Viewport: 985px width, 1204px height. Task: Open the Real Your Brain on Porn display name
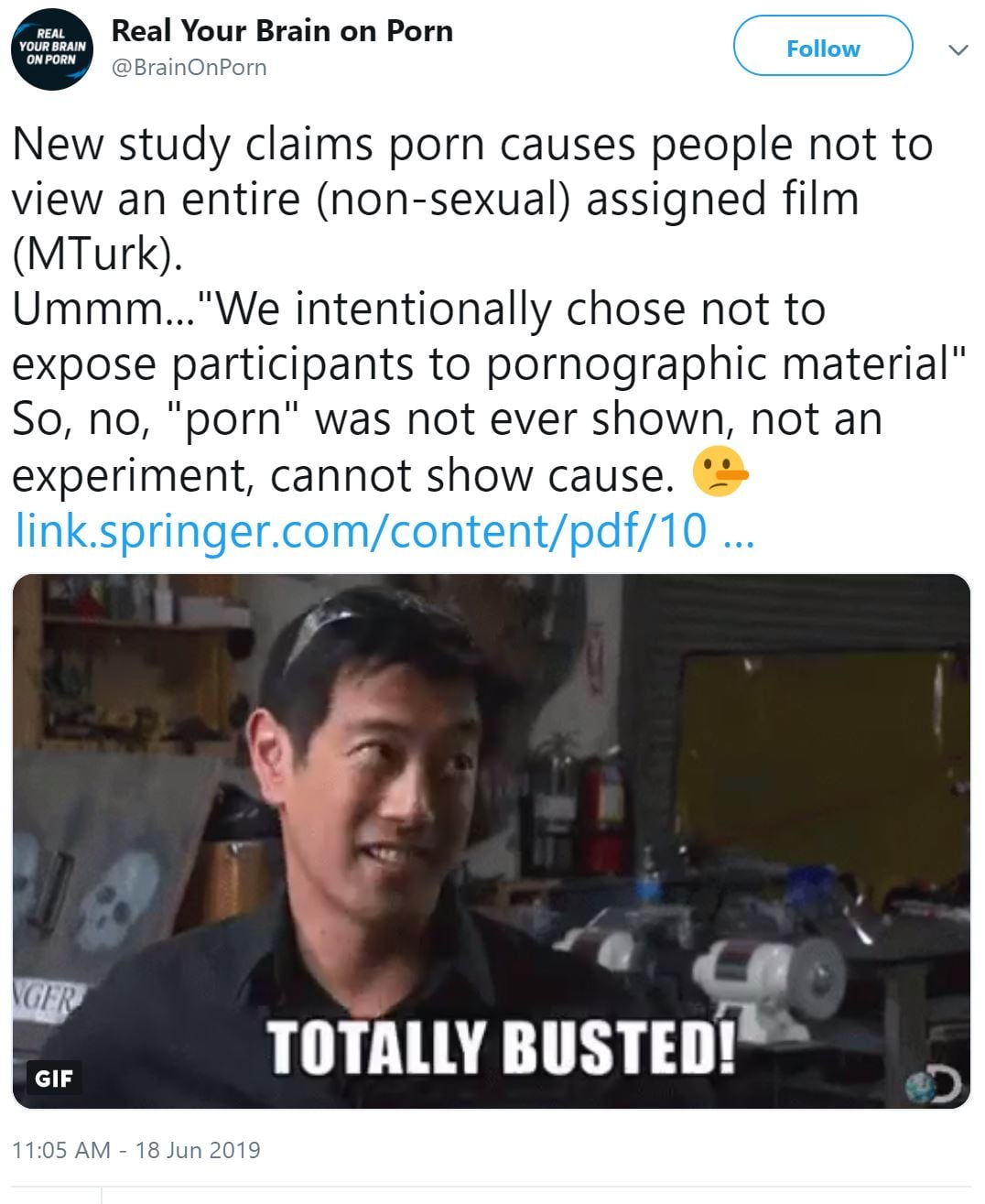[282, 30]
